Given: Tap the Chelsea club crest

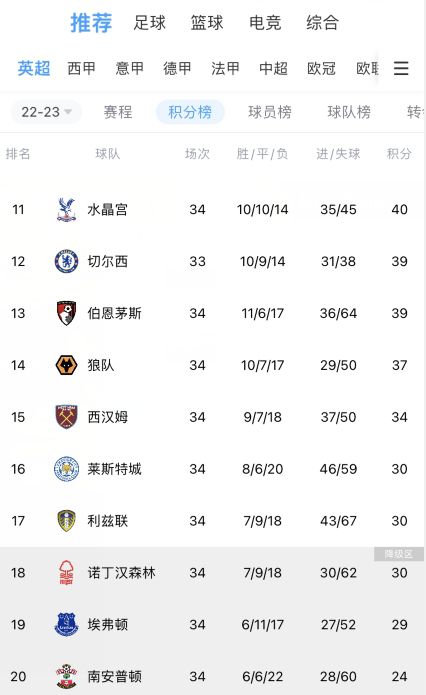Looking at the screenshot, I should pos(66,262).
